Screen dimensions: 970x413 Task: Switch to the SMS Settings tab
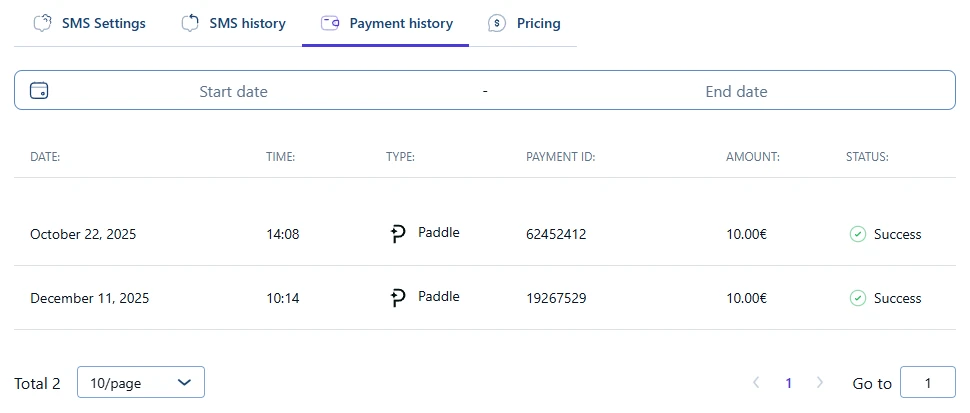click(103, 23)
